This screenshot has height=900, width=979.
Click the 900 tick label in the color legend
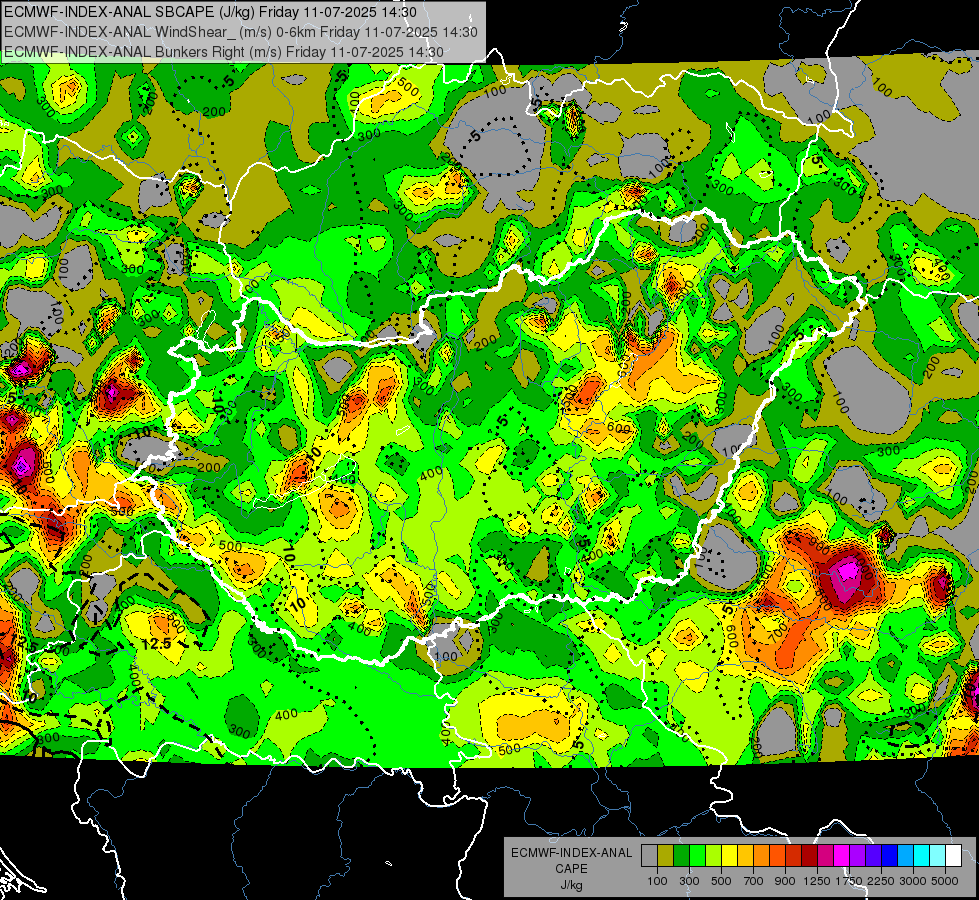[x=785, y=881]
